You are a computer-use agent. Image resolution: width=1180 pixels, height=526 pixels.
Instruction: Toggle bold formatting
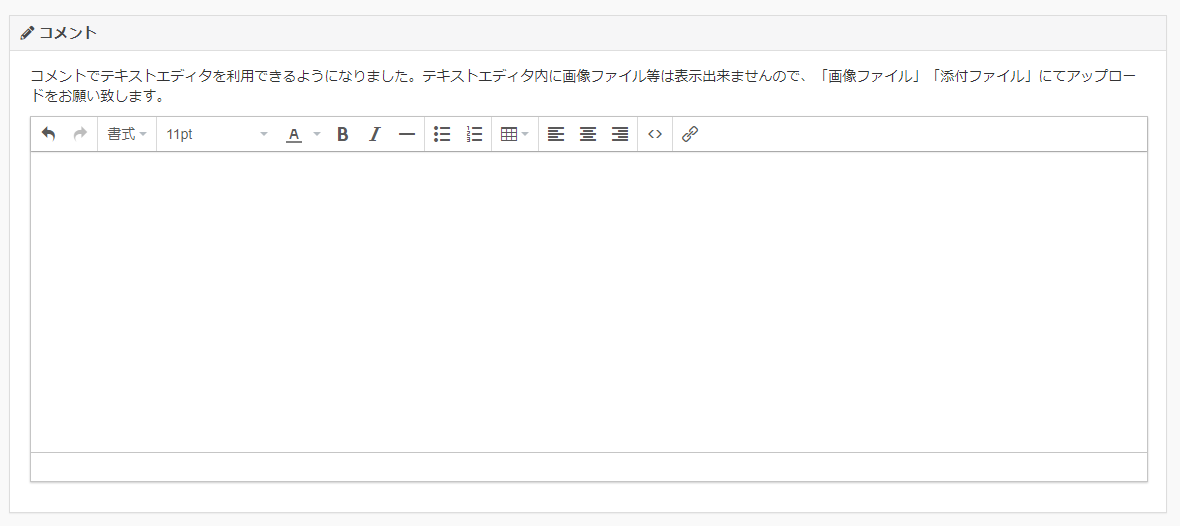(x=342, y=134)
